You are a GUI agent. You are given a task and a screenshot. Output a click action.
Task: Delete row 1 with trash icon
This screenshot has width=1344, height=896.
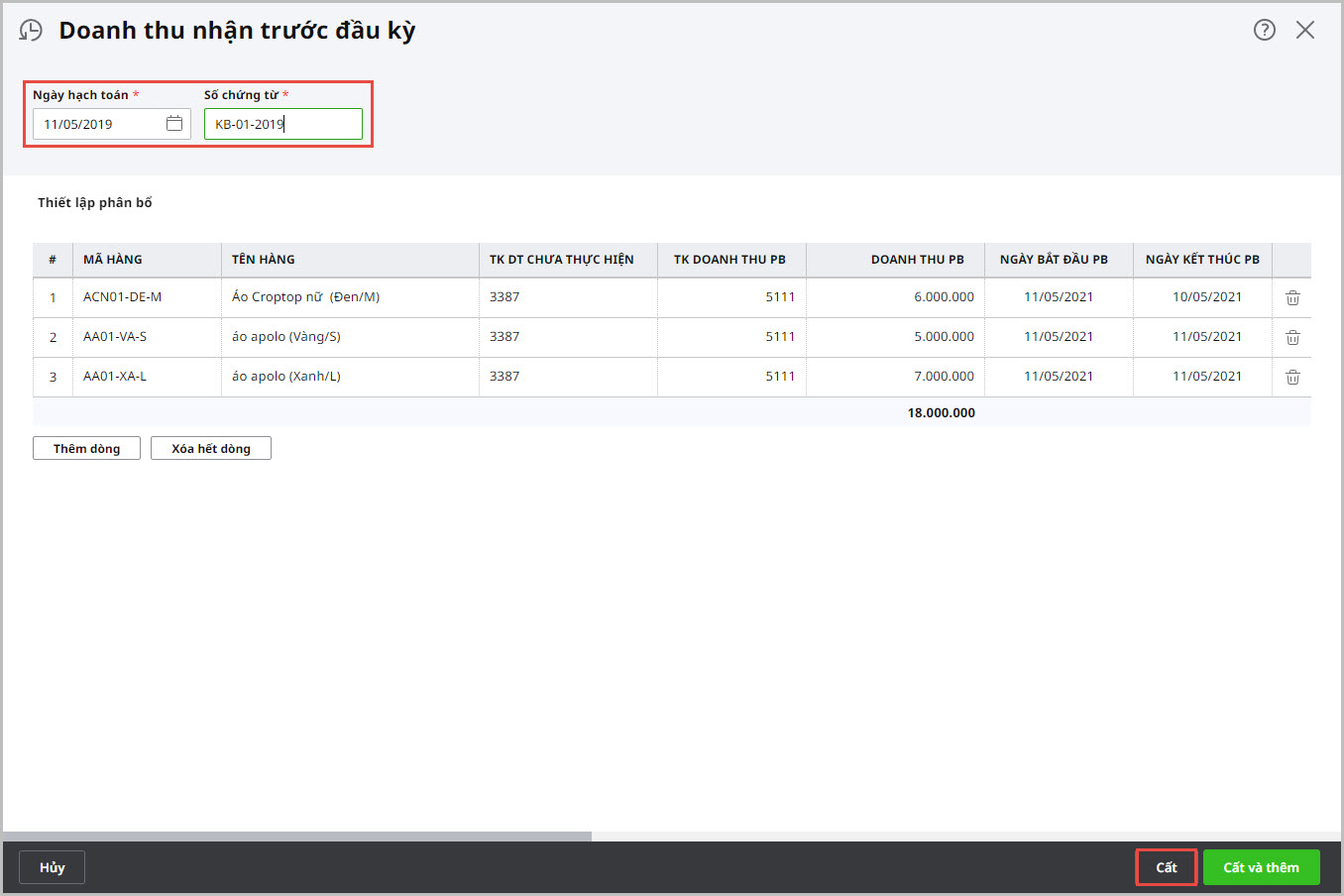[1292, 297]
